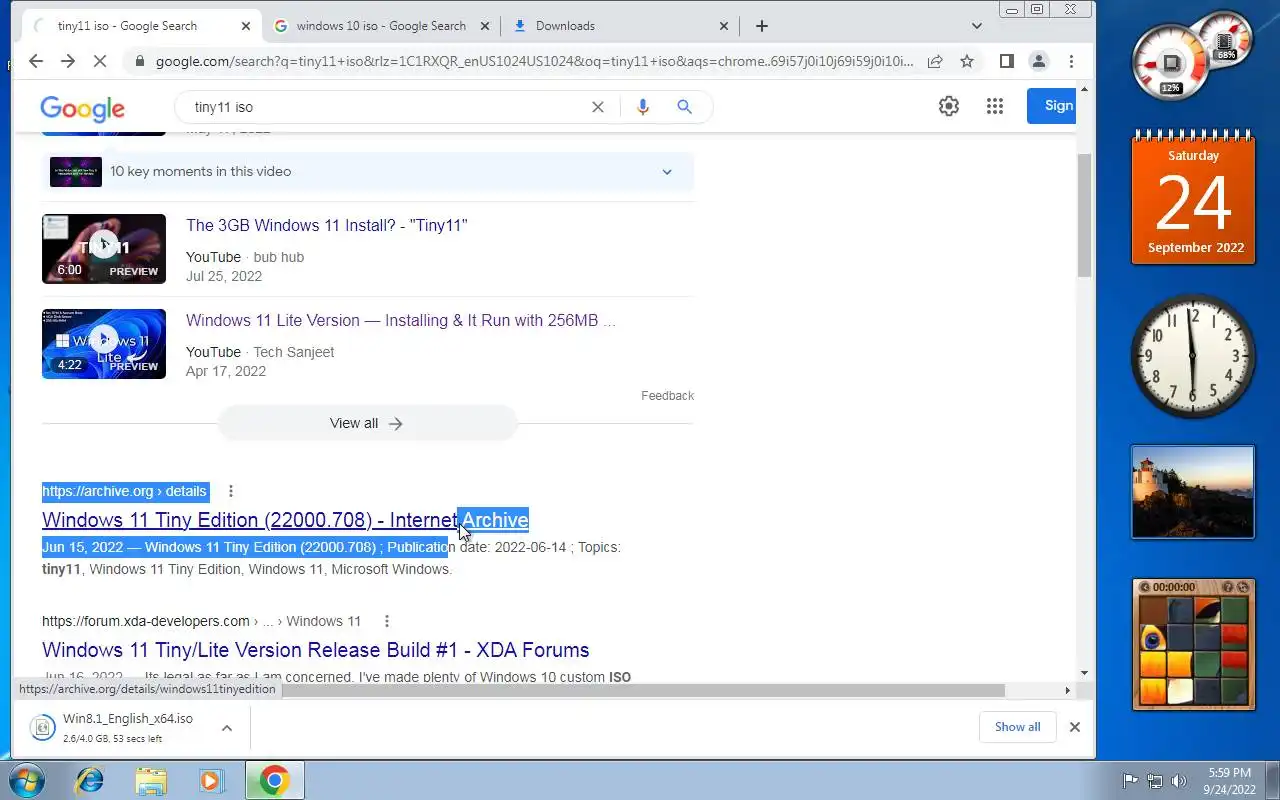Open the Chrome three-dot menu
1280x800 pixels.
coord(1071,61)
